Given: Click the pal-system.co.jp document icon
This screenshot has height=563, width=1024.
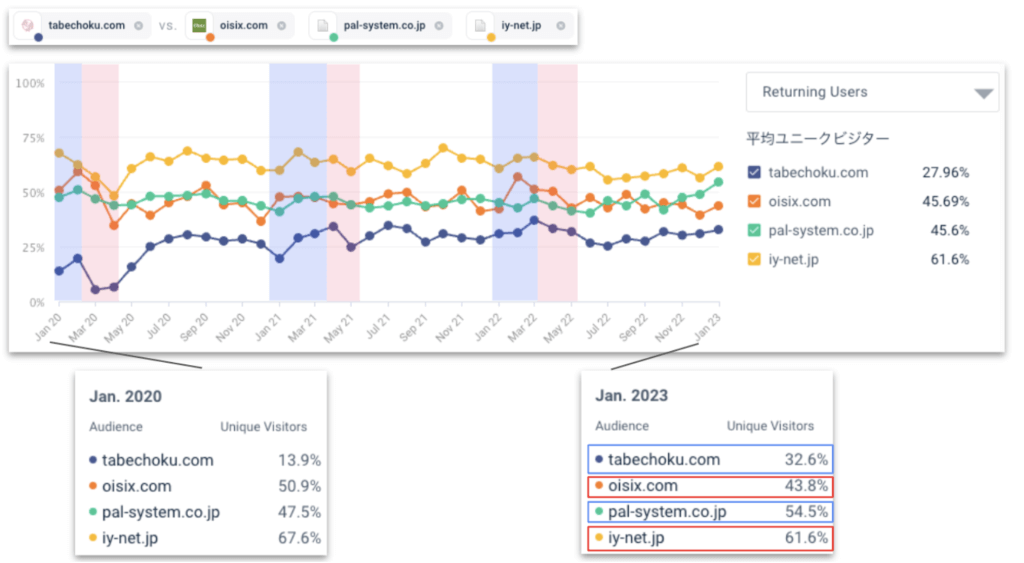Looking at the screenshot, I should [323, 25].
